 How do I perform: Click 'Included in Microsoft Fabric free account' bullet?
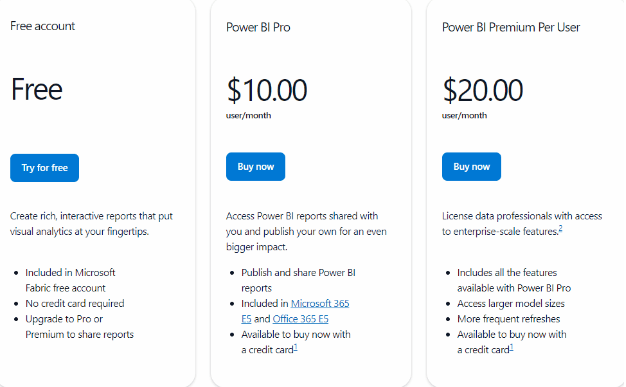click(70, 280)
